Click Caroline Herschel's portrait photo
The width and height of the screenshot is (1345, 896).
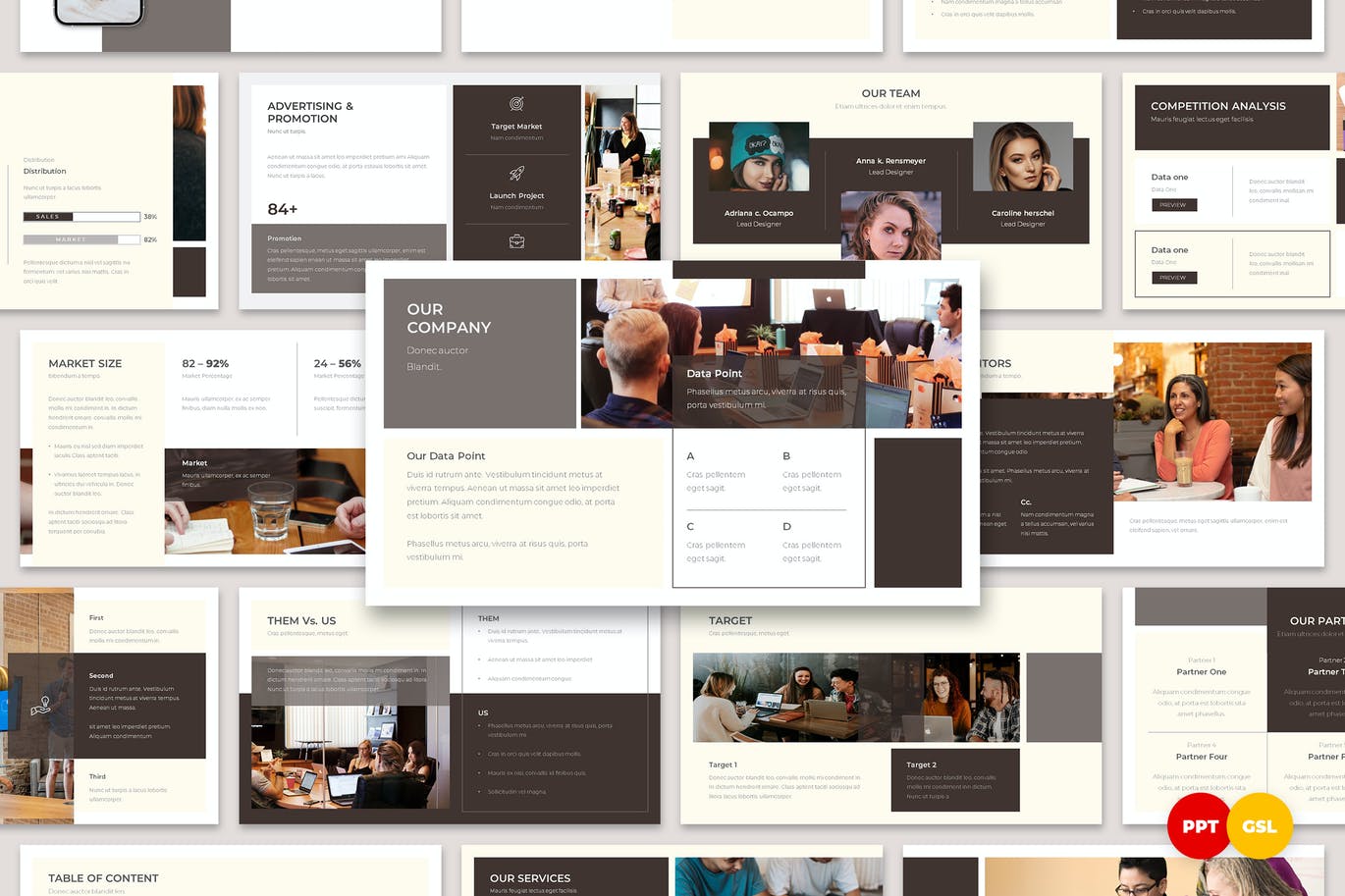coord(1022,157)
